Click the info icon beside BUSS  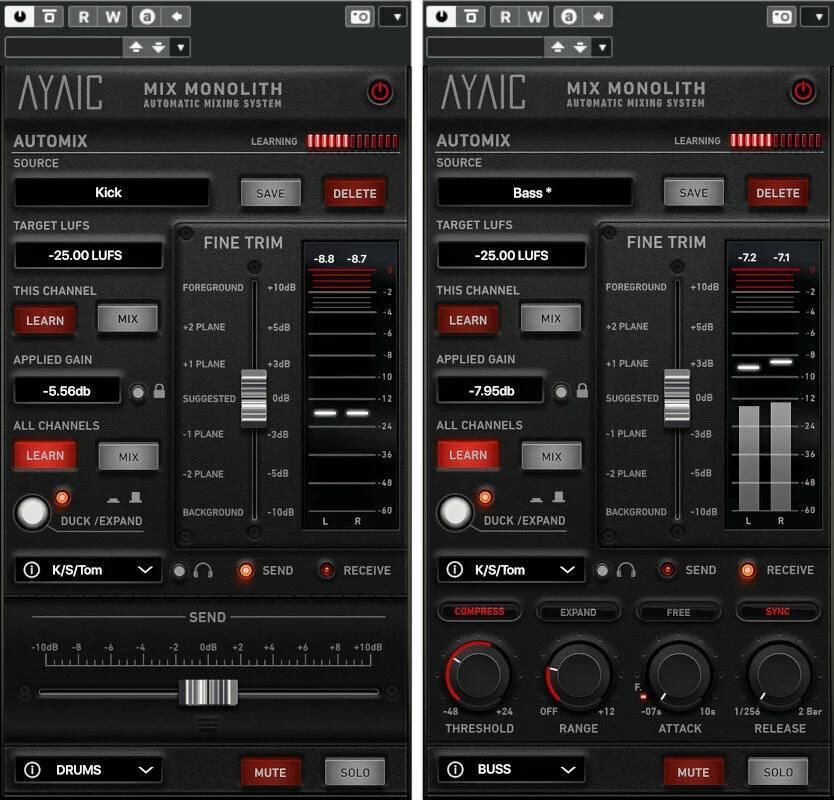coord(454,770)
